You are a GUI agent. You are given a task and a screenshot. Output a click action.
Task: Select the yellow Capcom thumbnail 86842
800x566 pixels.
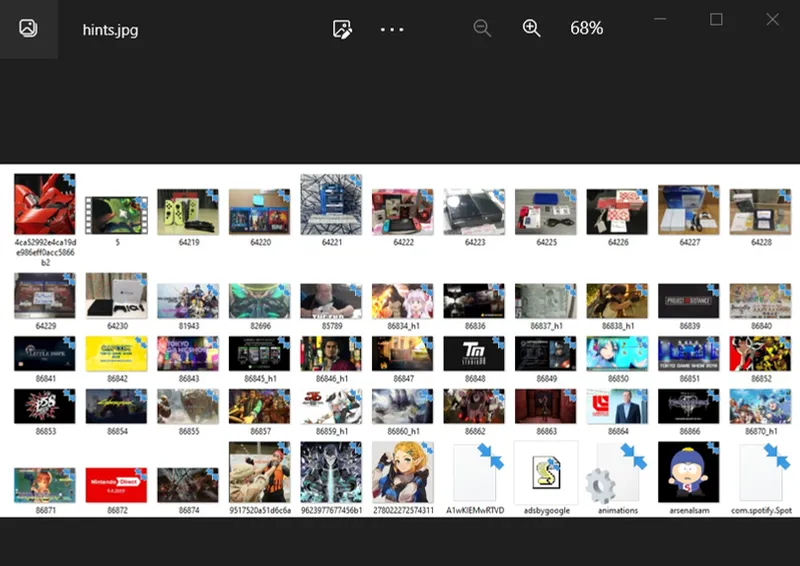click(x=116, y=354)
